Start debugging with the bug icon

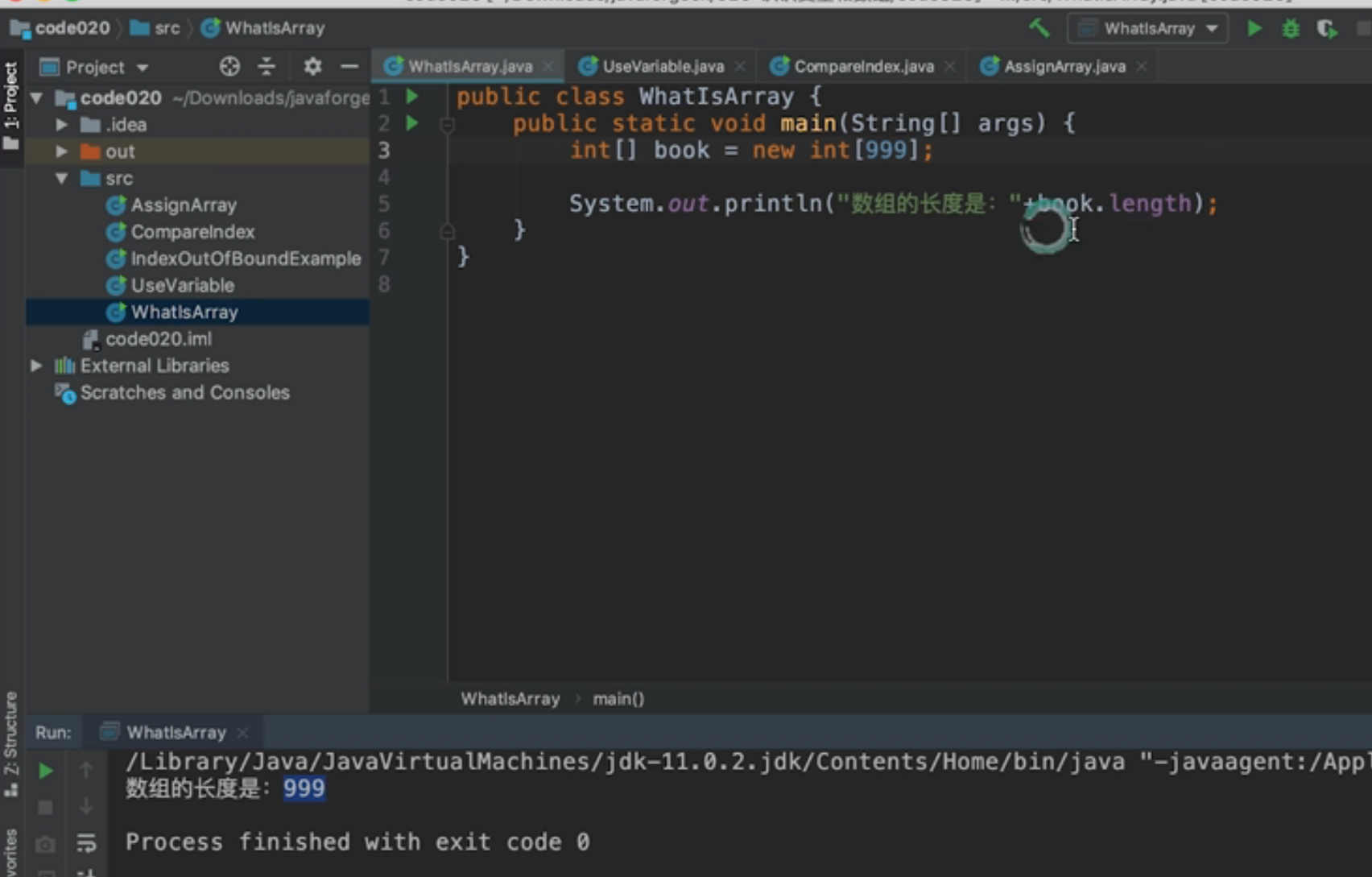1291,28
